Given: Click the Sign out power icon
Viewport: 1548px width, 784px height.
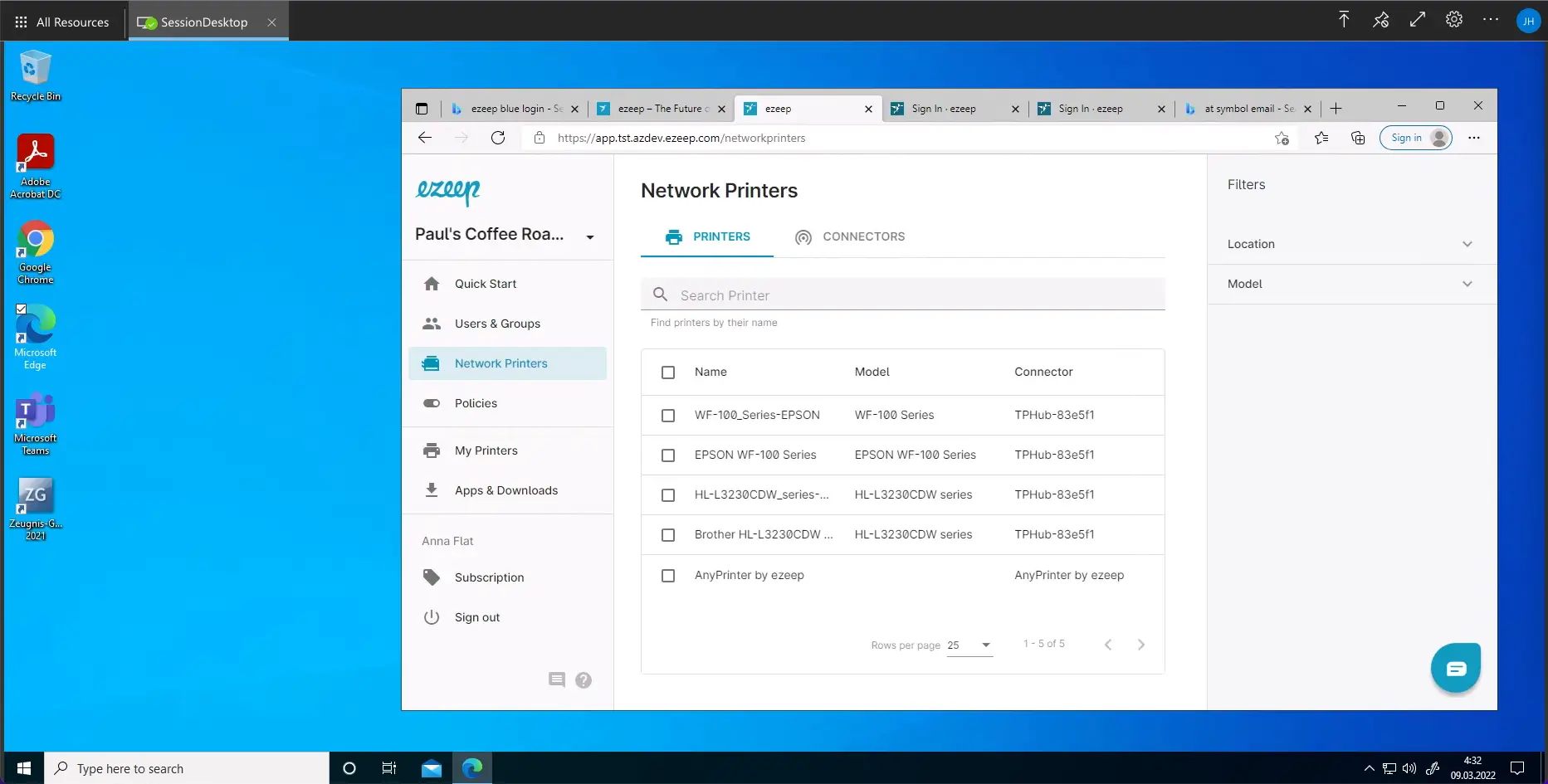Looking at the screenshot, I should click(x=432, y=616).
